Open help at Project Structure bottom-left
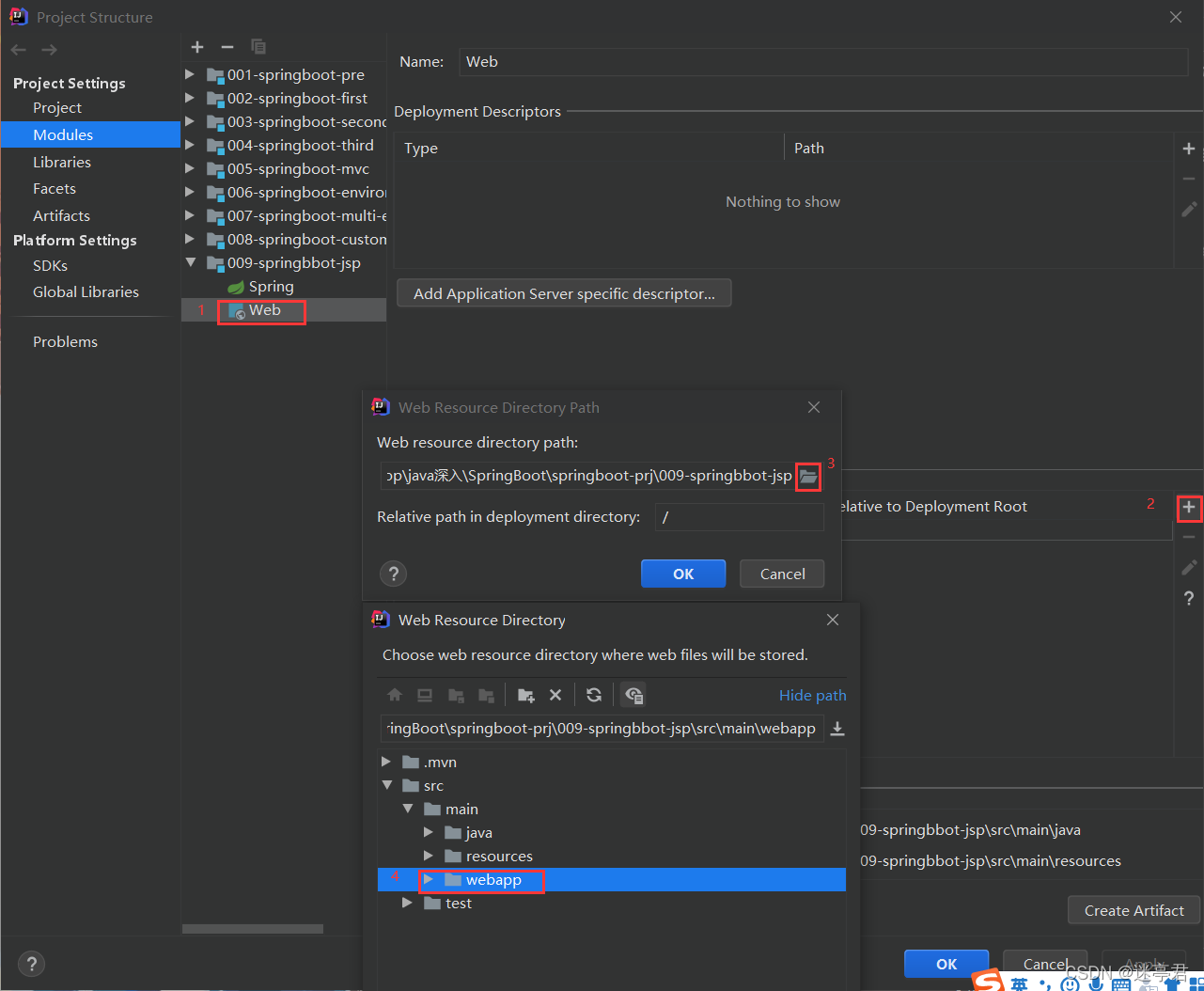The width and height of the screenshot is (1204, 991). click(x=31, y=964)
